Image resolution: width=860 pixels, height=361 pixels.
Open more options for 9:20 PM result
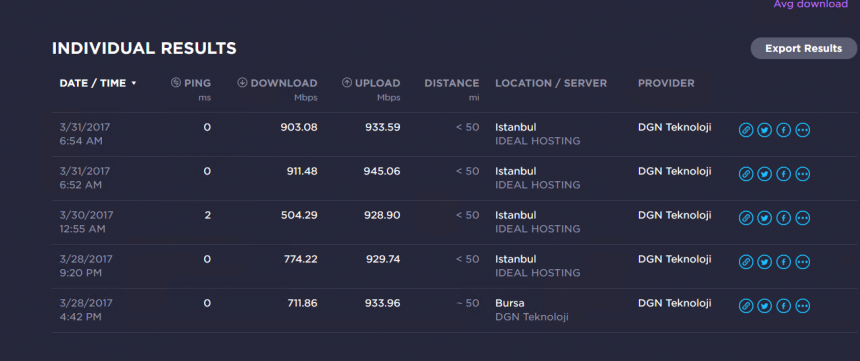[x=803, y=262]
